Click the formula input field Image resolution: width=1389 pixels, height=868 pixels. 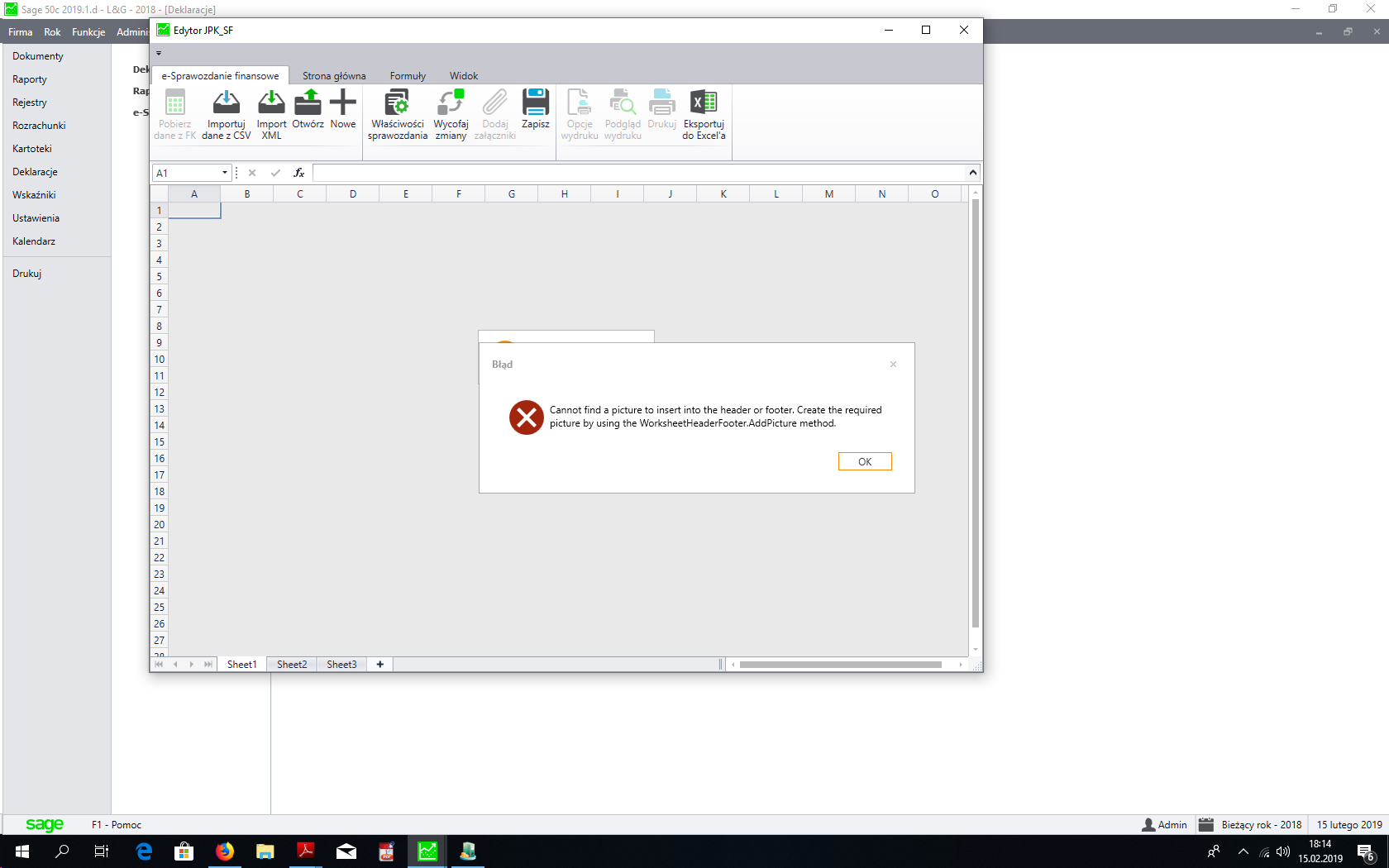(639, 173)
